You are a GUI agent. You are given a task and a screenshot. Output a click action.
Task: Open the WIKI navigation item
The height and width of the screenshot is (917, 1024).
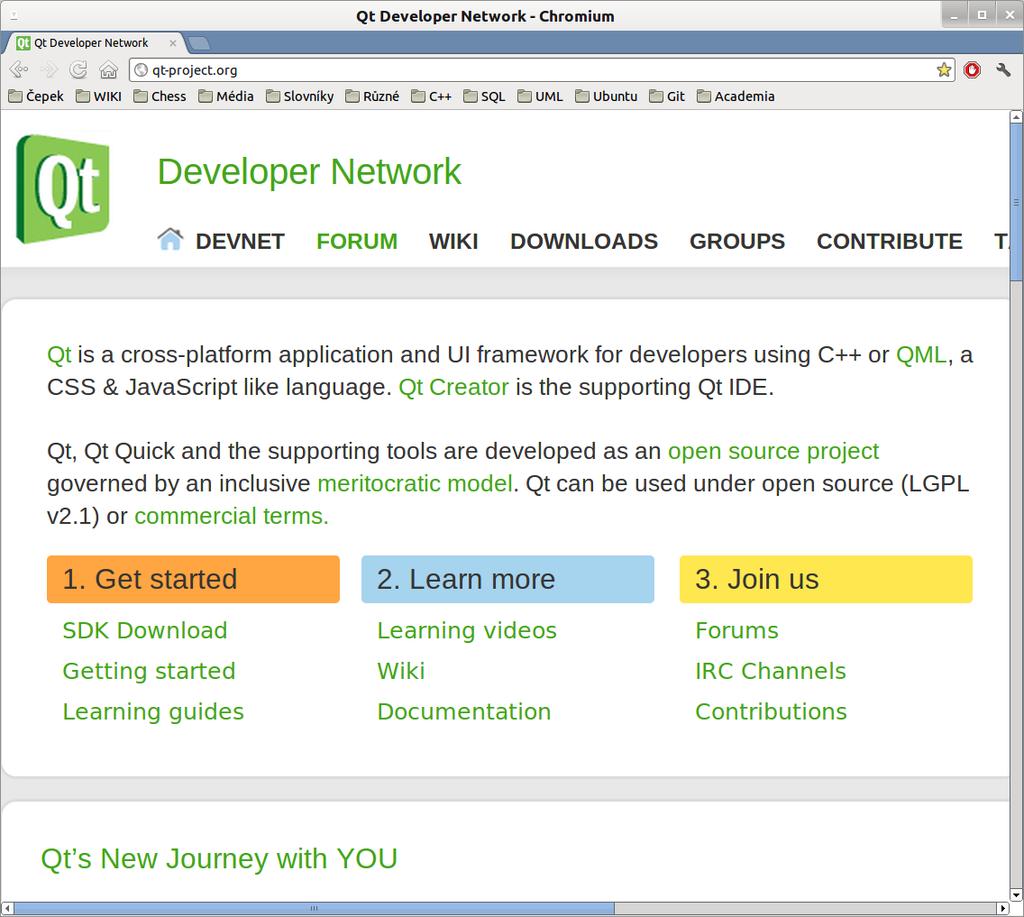(x=453, y=241)
